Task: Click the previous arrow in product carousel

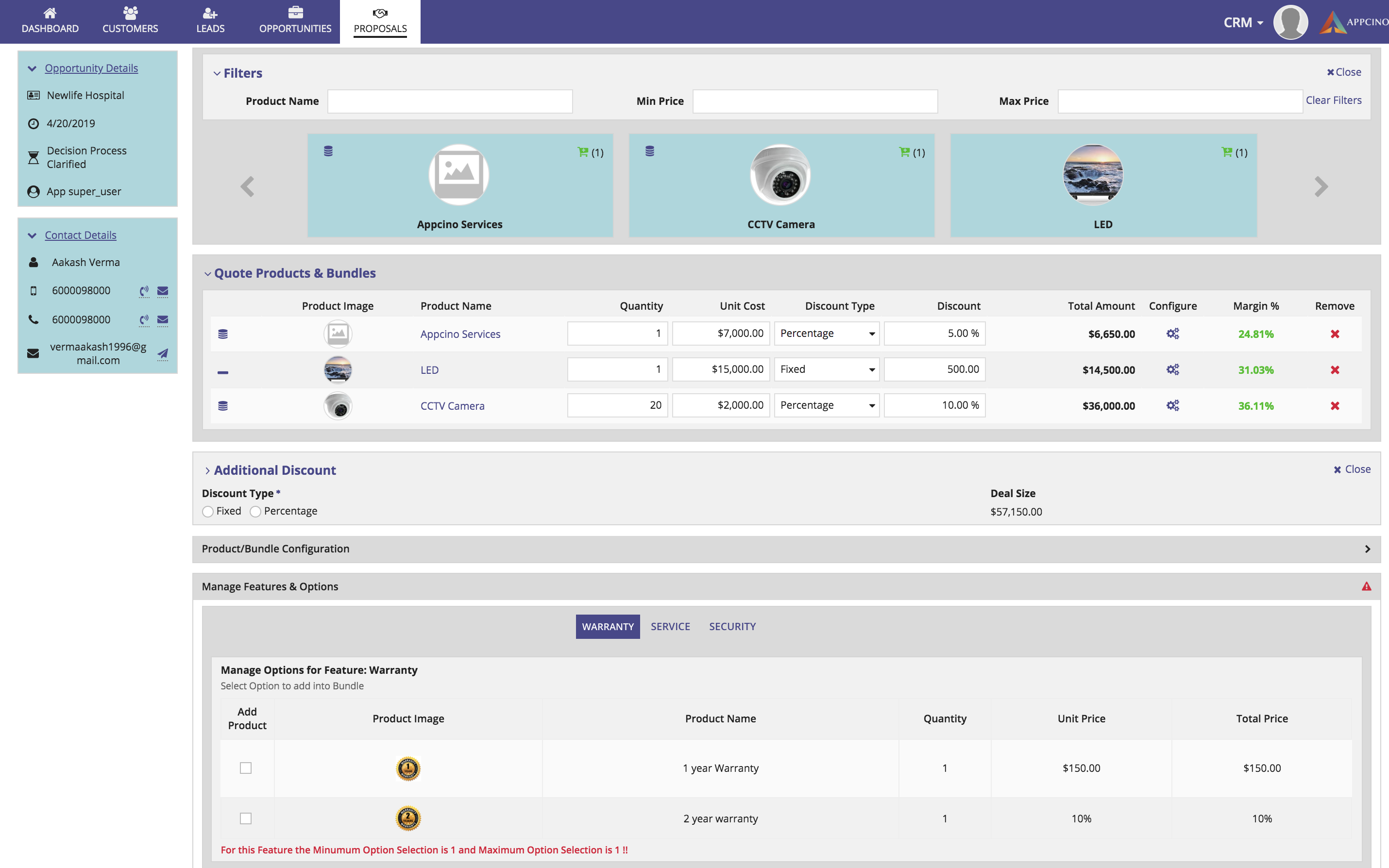Action: click(248, 186)
